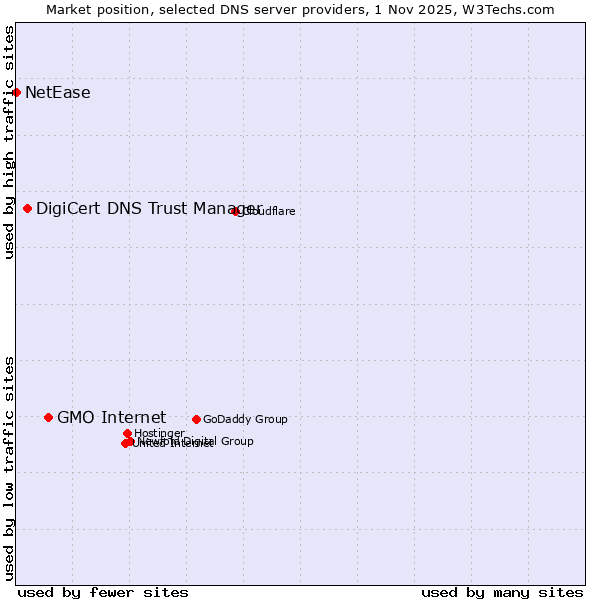
Task: Click the GoDaddy Group label
Action: 245,420
